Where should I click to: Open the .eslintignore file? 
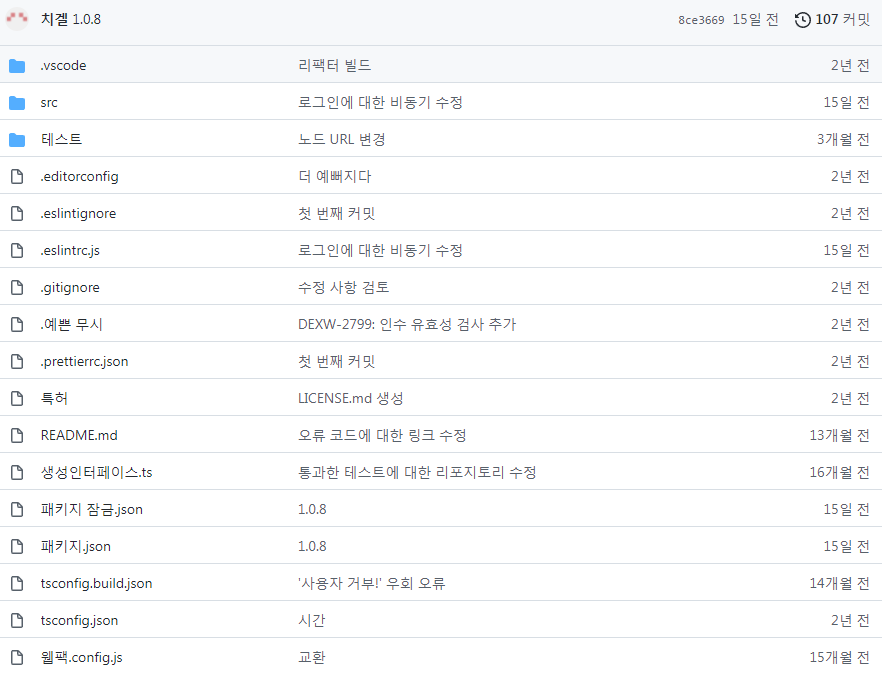[78, 214]
